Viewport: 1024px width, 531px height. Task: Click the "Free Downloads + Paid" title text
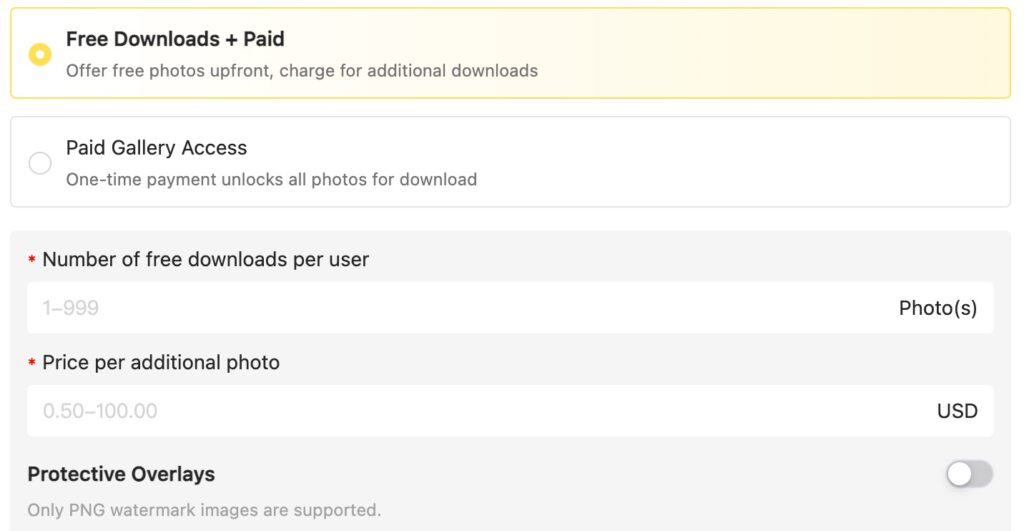pyautogui.click(x=175, y=39)
